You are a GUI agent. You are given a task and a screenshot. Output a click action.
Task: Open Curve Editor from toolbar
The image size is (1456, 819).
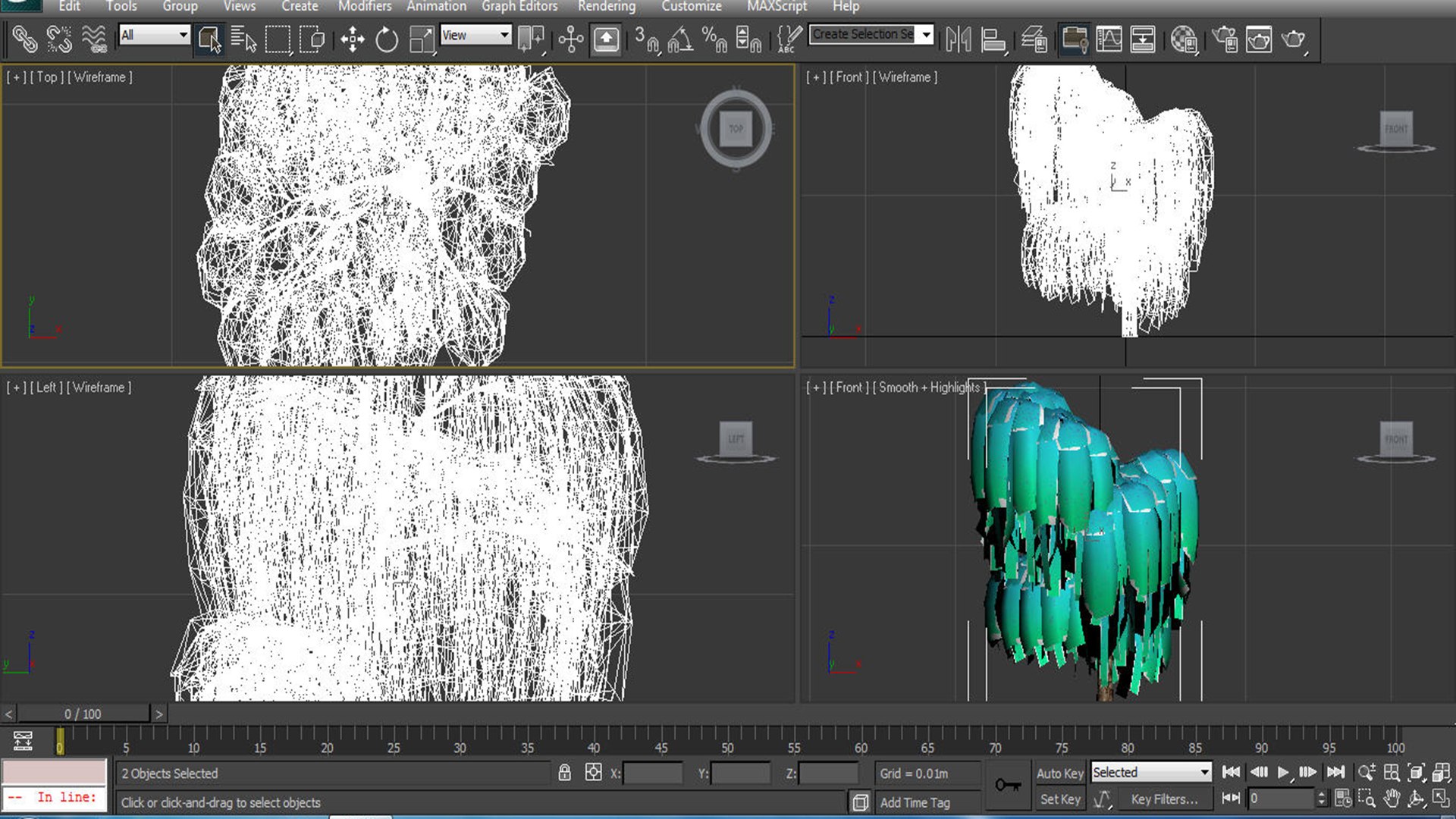pos(1109,39)
